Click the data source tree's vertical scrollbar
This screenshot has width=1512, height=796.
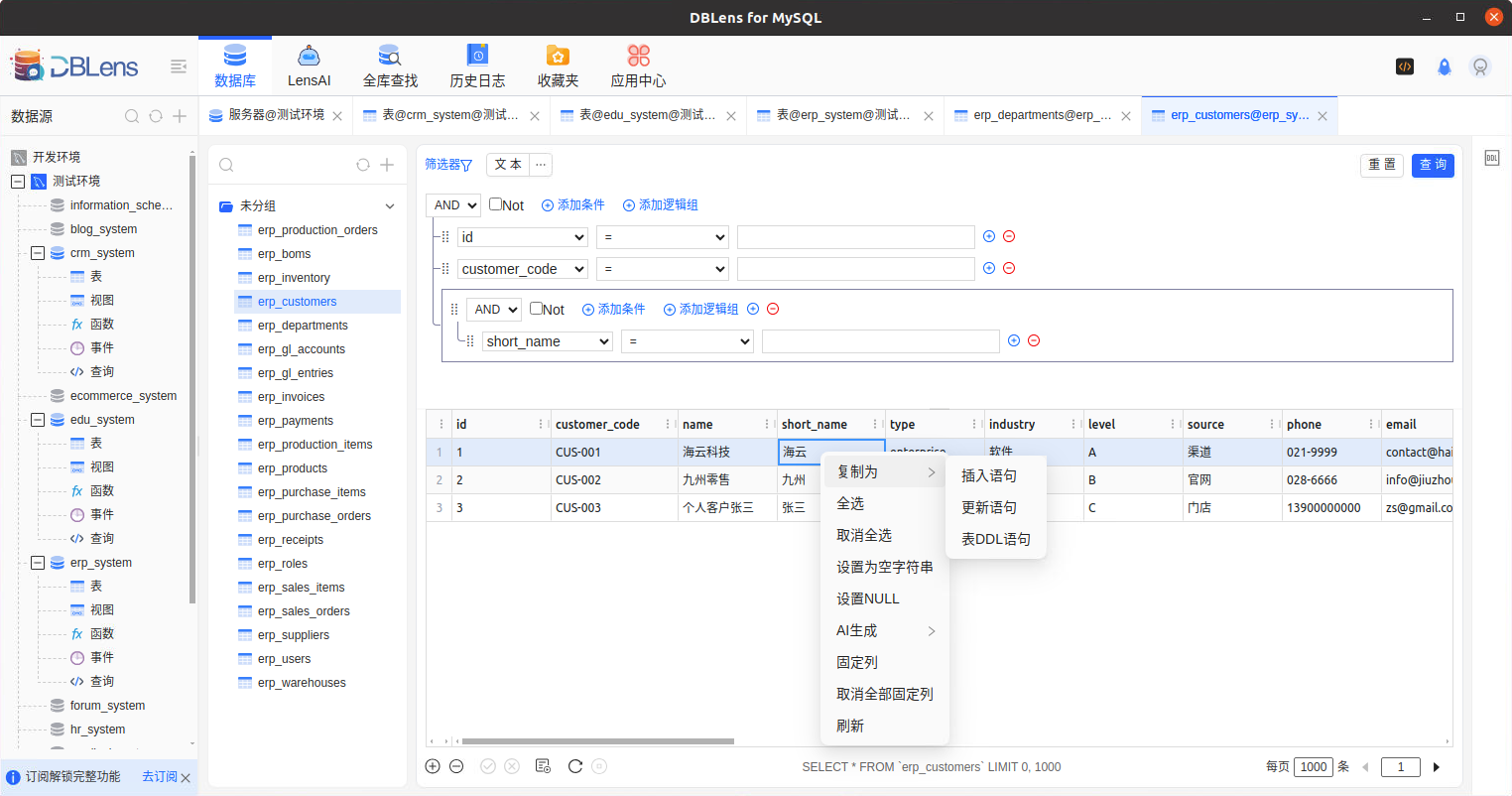pos(192,377)
